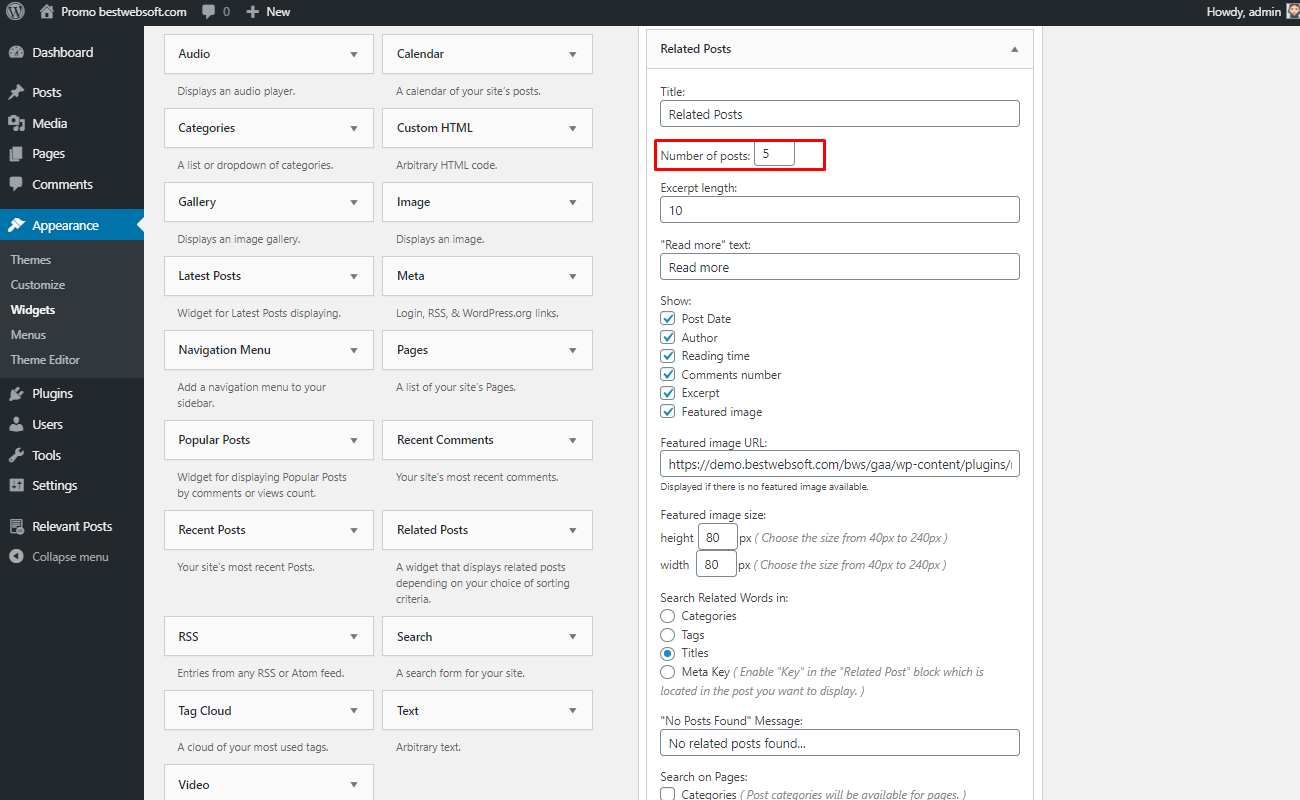Click the Plugins plug icon
Viewport: 1300px width, 800px height.
tap(16, 393)
